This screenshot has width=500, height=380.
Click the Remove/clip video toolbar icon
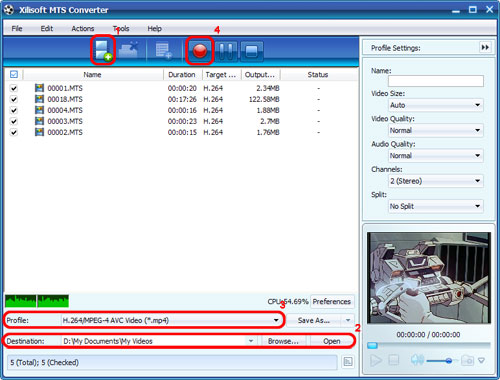[x=129, y=50]
